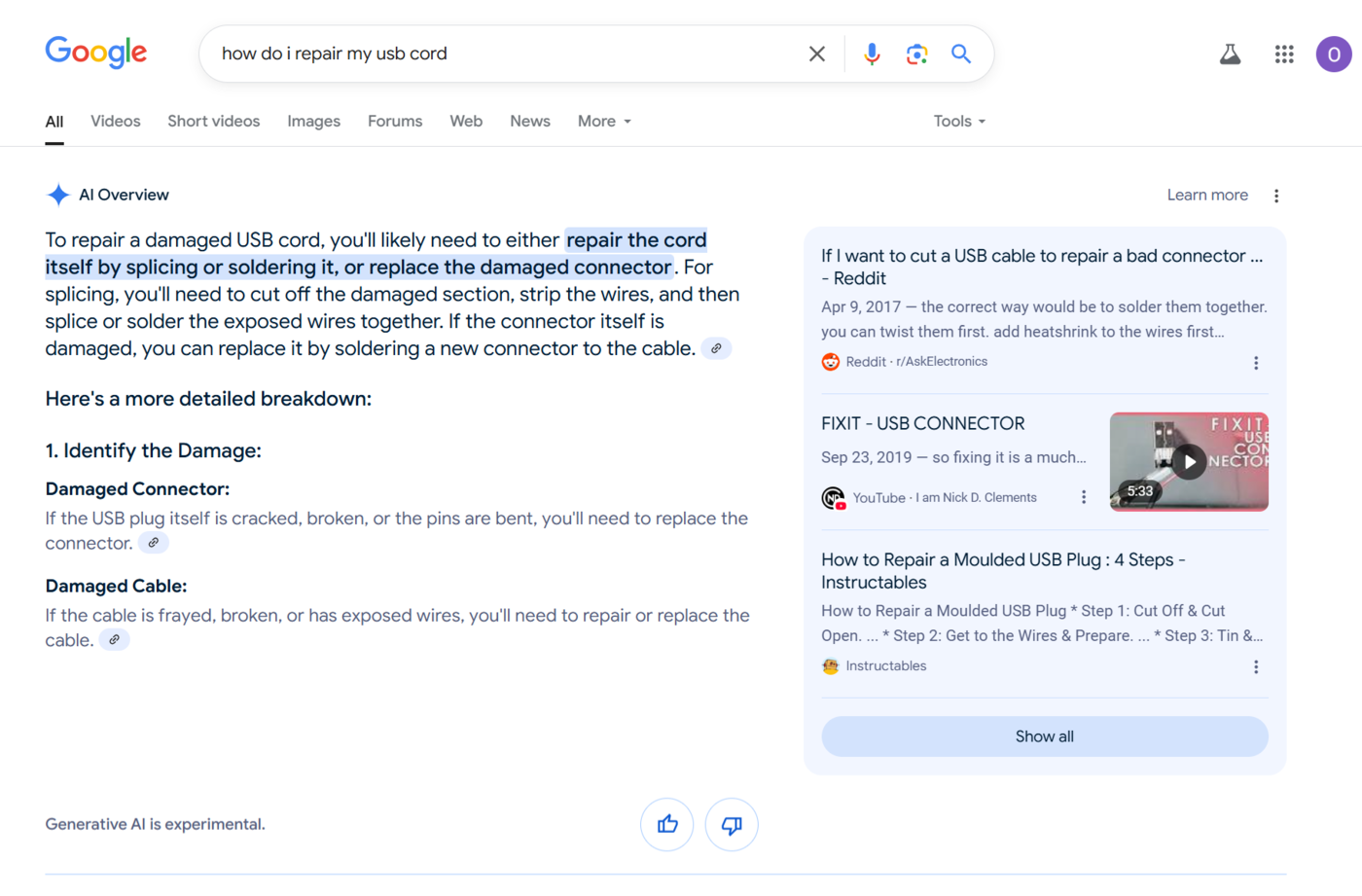
Task: Switch to the Videos tab
Action: pos(116,122)
